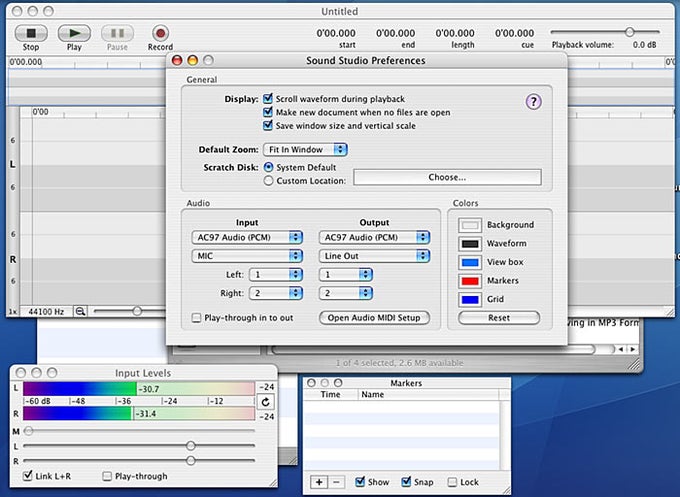680x497 pixels.
Task: Start recording with the Record button
Action: [160, 33]
